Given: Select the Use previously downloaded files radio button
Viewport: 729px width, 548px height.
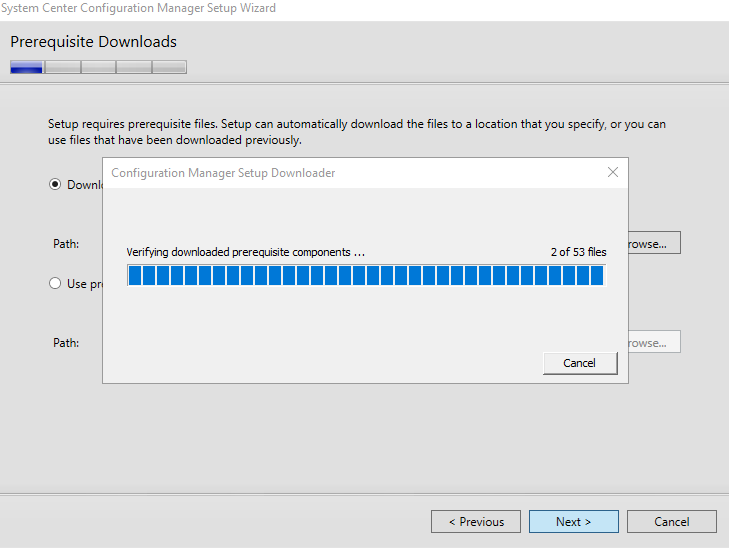Looking at the screenshot, I should 55,283.
